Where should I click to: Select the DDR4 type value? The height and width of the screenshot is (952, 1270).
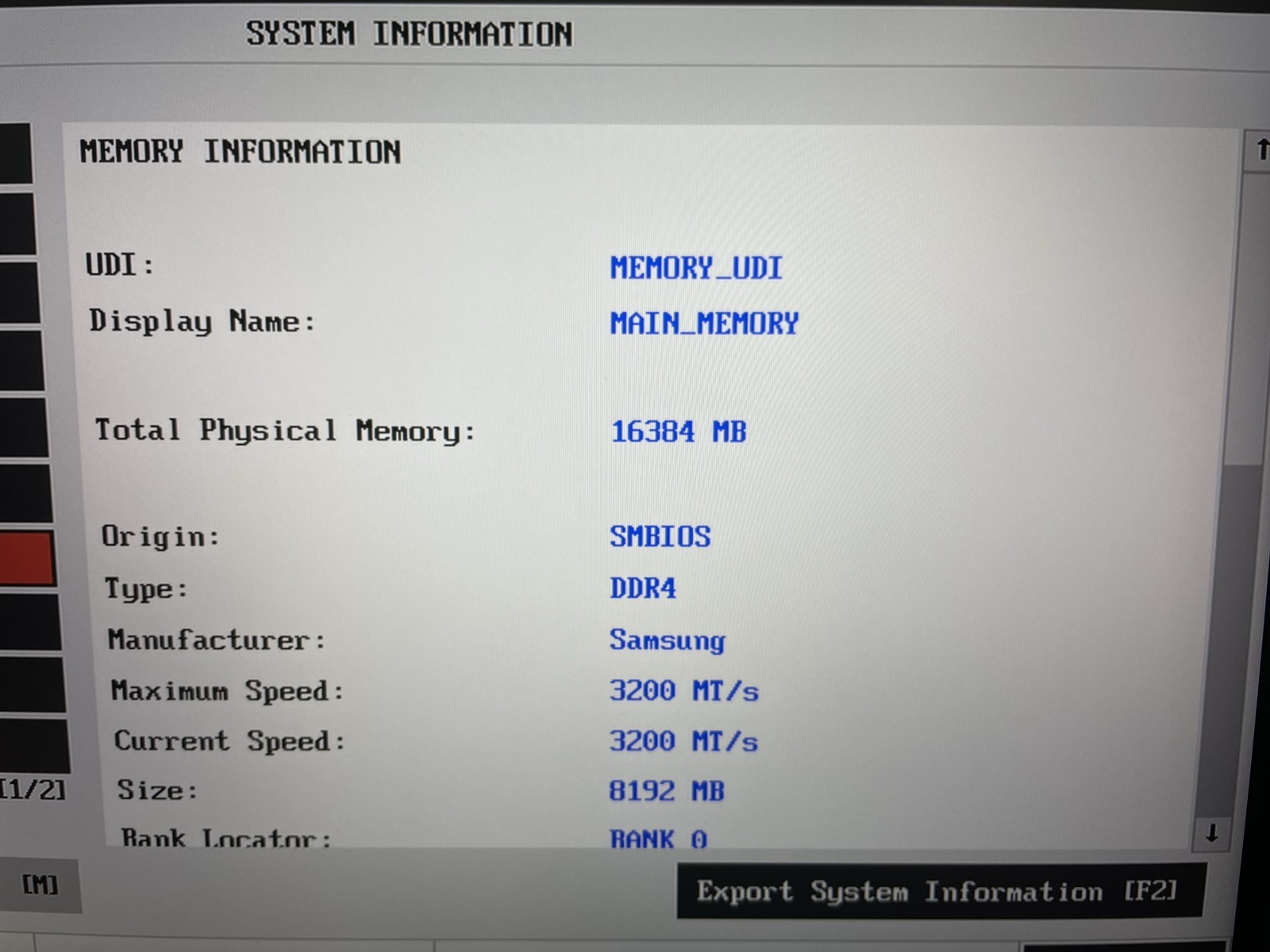[643, 588]
